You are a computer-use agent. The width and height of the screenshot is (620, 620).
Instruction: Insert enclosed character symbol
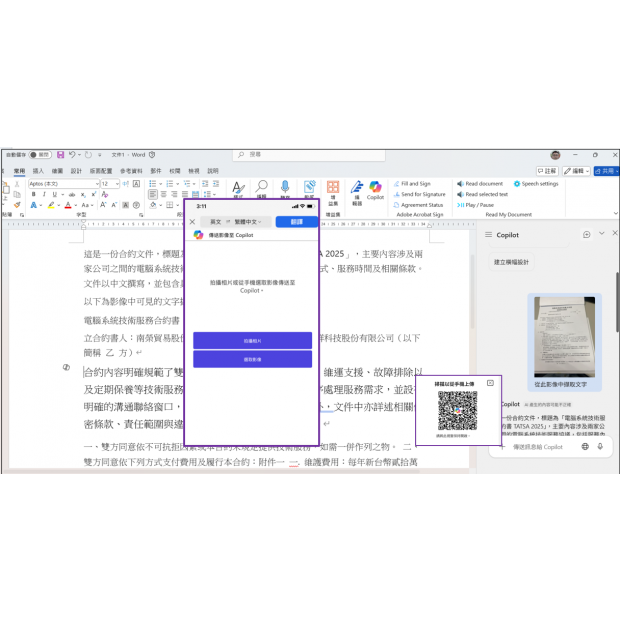point(136,205)
